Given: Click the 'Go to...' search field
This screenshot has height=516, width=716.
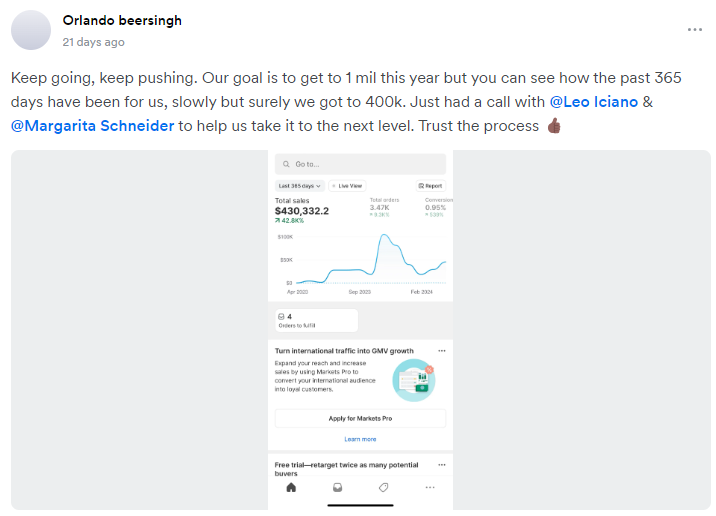Looking at the screenshot, I should [360, 164].
